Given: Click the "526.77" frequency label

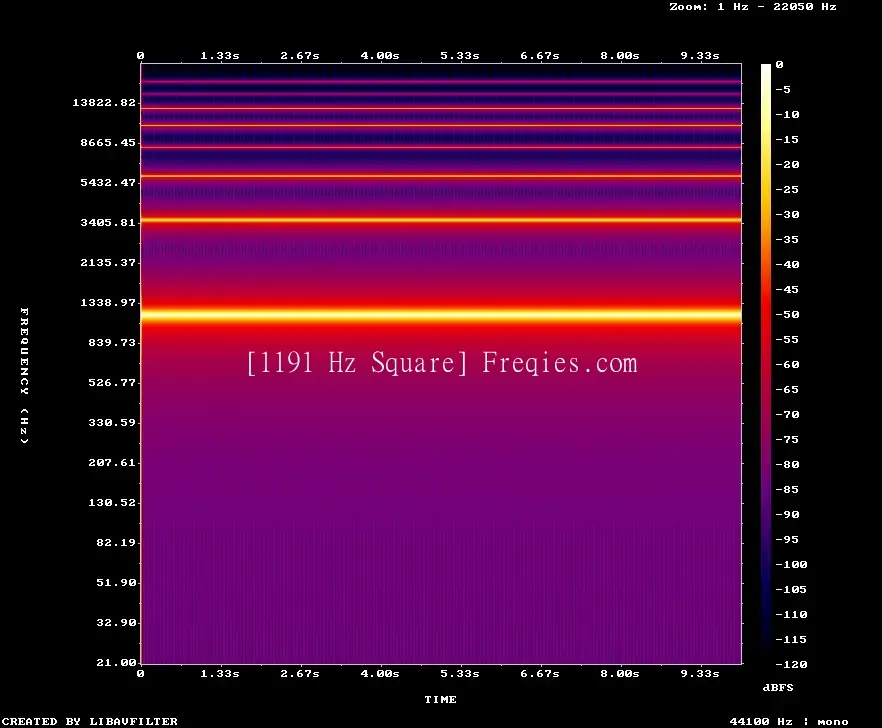Looking at the screenshot, I should click(x=112, y=383).
